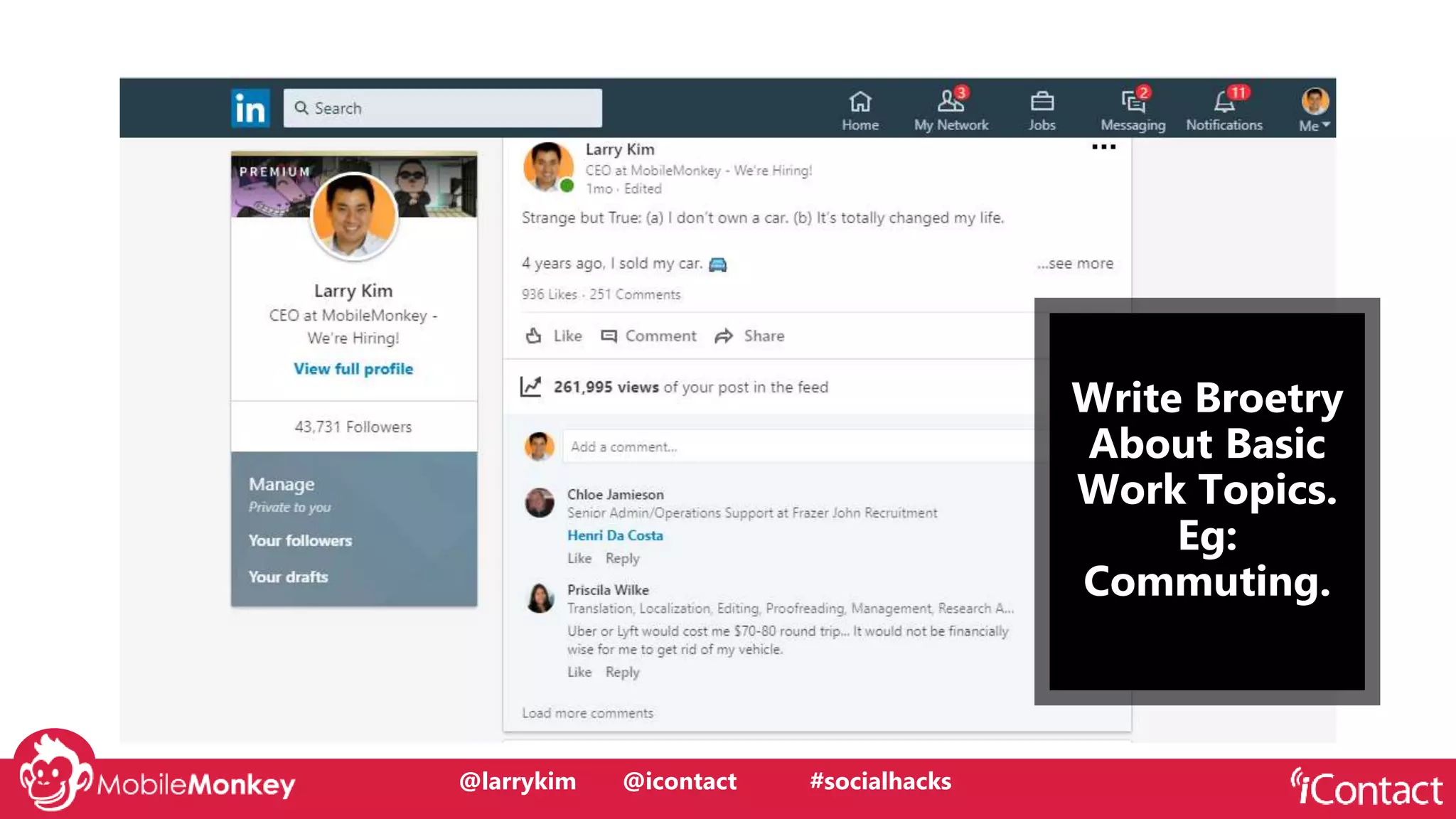Open post views analytics chart icon

[x=530, y=387]
